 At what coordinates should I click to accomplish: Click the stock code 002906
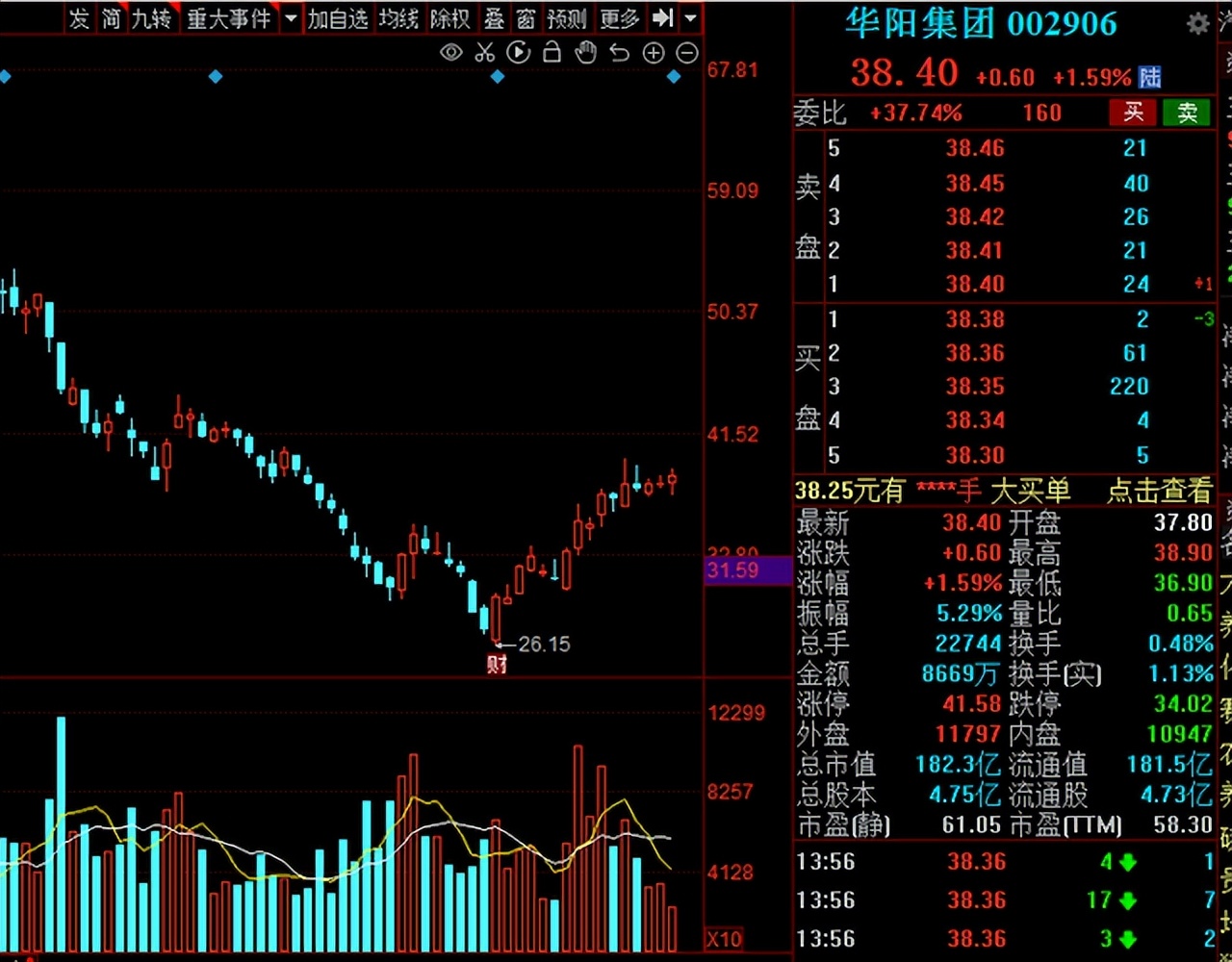[x=1061, y=24]
